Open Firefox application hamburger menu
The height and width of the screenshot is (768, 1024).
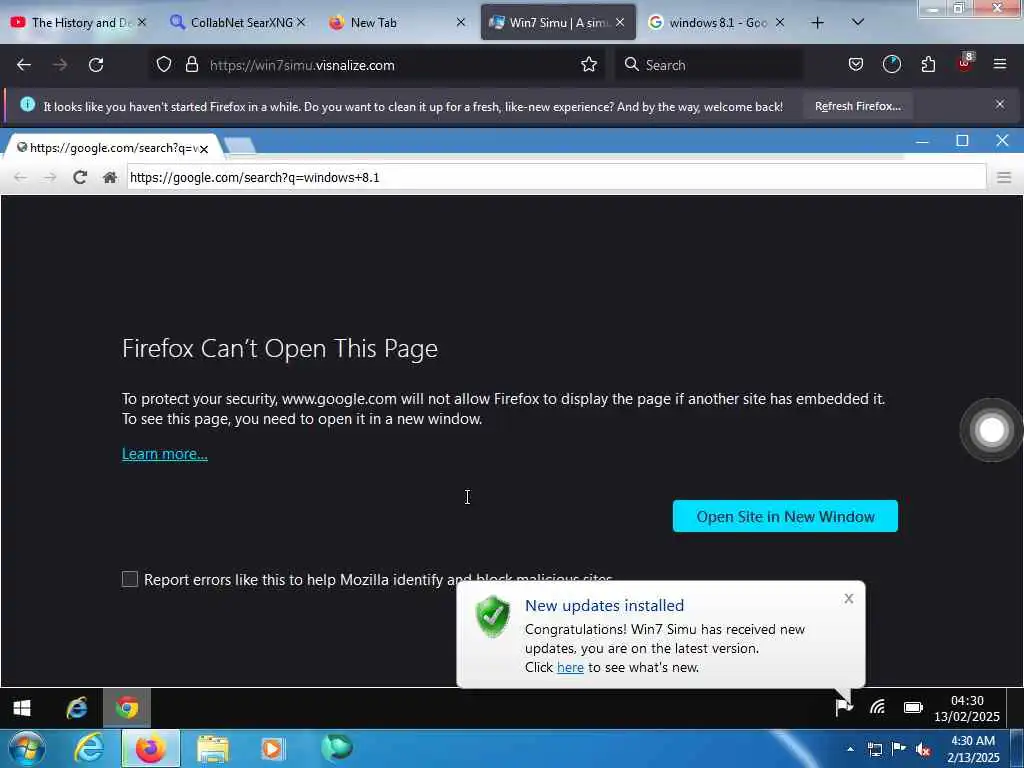pos(1000,65)
